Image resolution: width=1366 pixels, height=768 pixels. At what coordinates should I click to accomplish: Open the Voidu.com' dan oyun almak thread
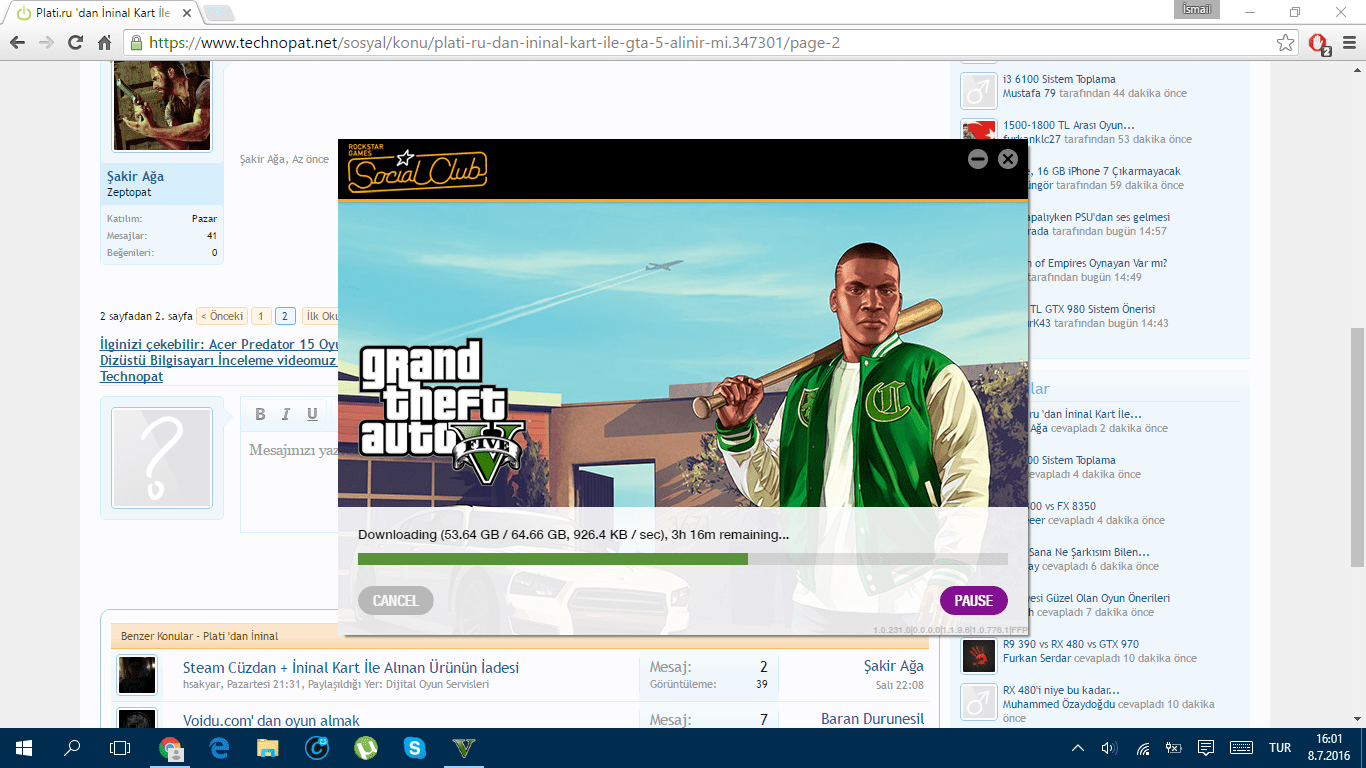271,720
